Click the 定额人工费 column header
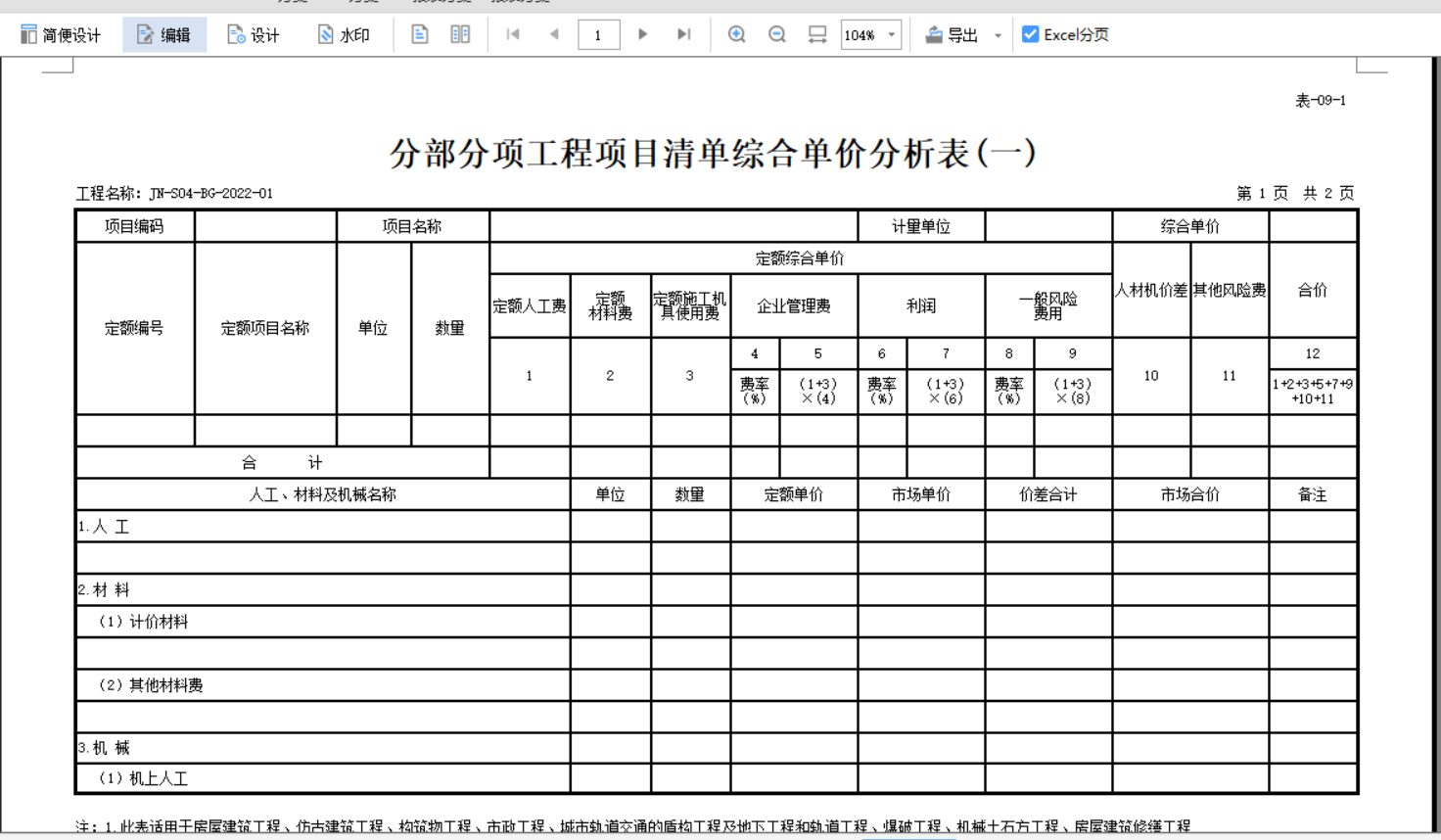Image resolution: width=1441 pixels, height=840 pixels. [x=530, y=305]
